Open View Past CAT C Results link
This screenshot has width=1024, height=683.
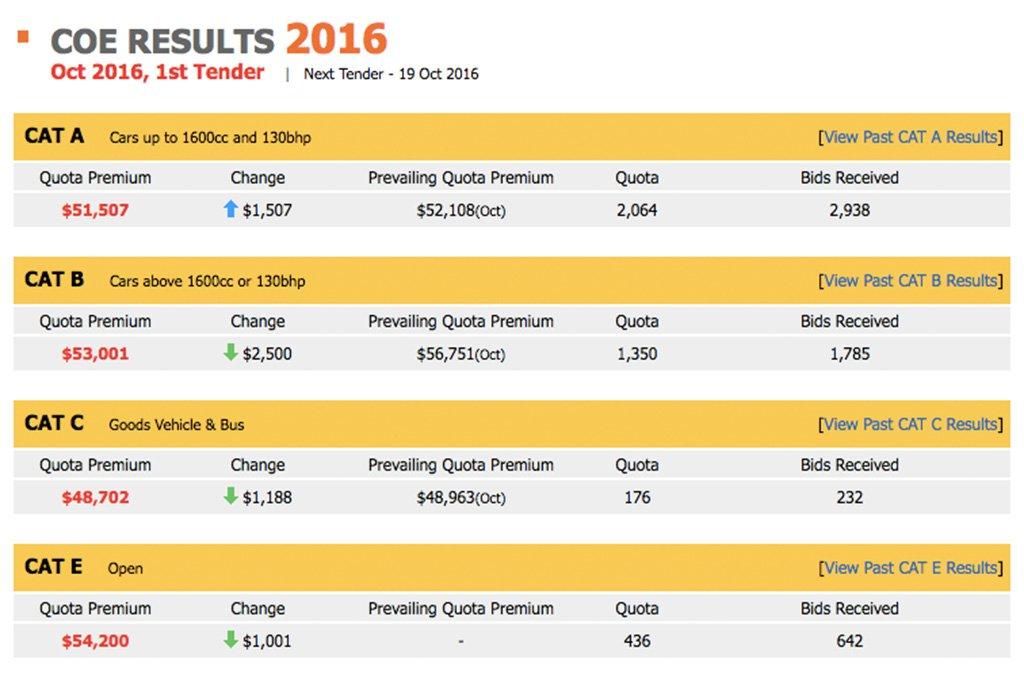(910, 424)
